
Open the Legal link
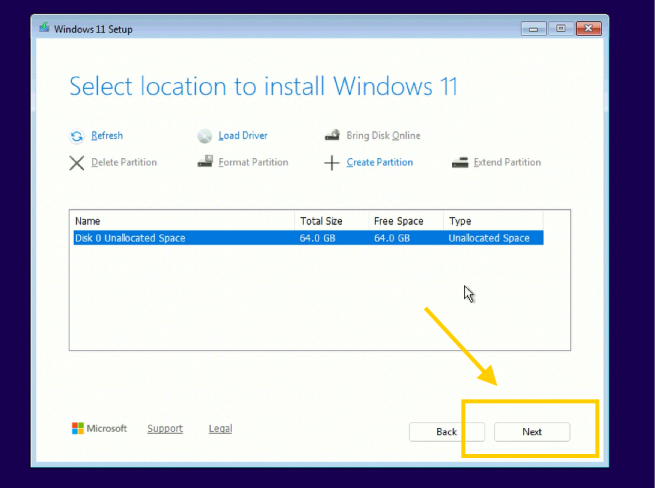click(220, 429)
